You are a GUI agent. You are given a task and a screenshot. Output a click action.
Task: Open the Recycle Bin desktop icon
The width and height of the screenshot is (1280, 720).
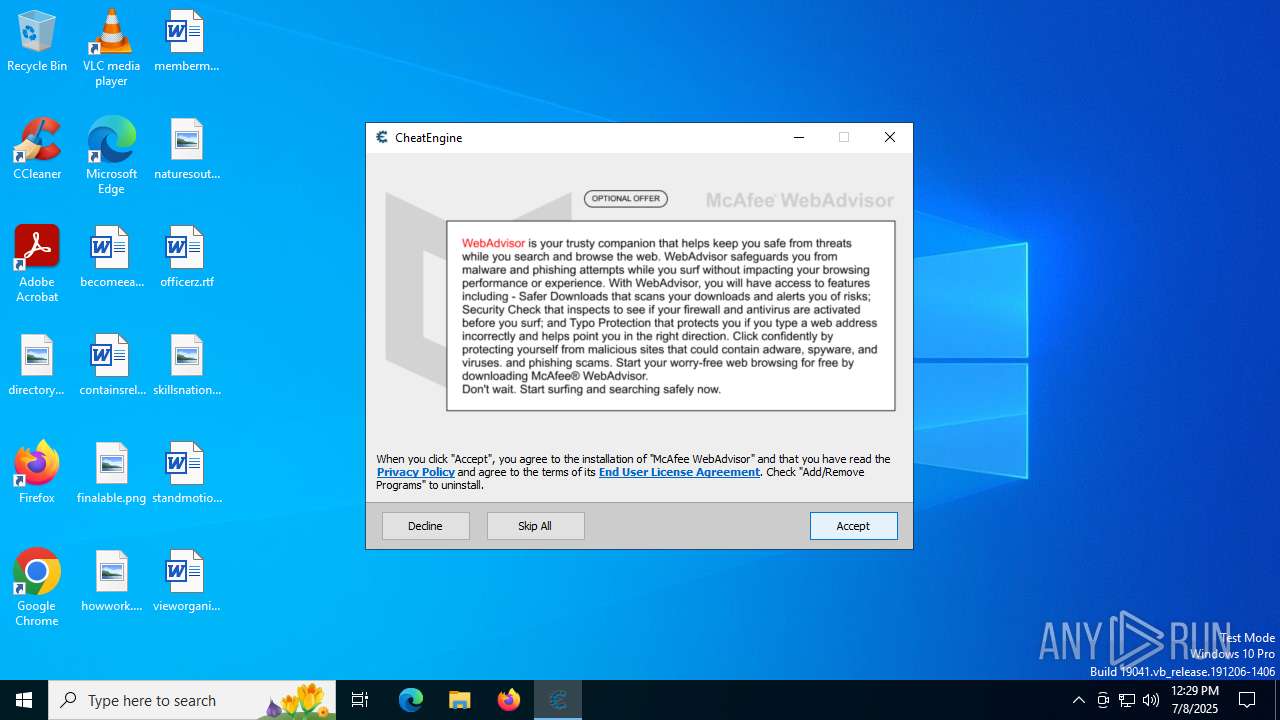[37, 41]
